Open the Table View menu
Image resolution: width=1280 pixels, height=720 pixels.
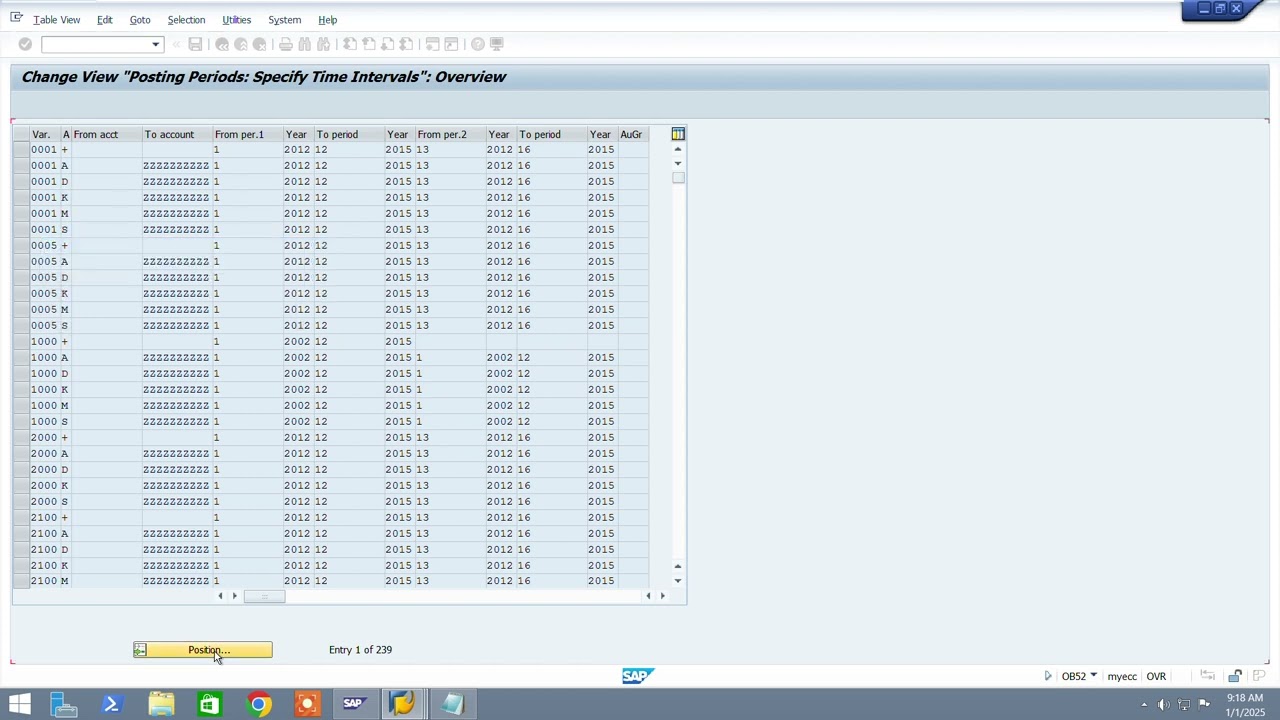57,20
